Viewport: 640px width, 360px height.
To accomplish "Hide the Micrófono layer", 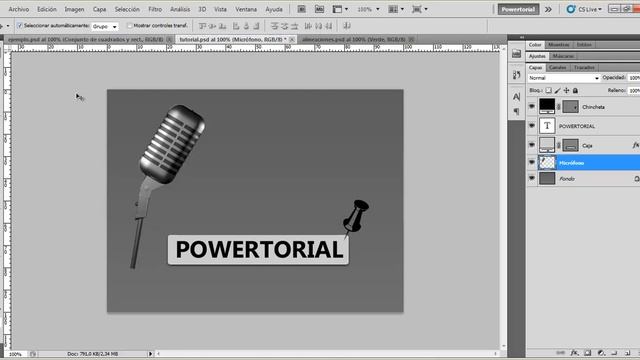I will coord(531,162).
